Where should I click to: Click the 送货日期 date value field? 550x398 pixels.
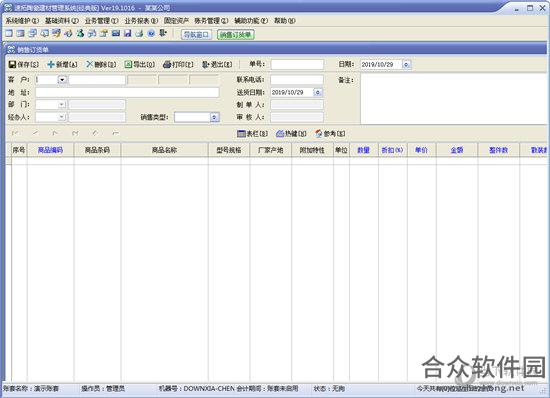(x=292, y=92)
